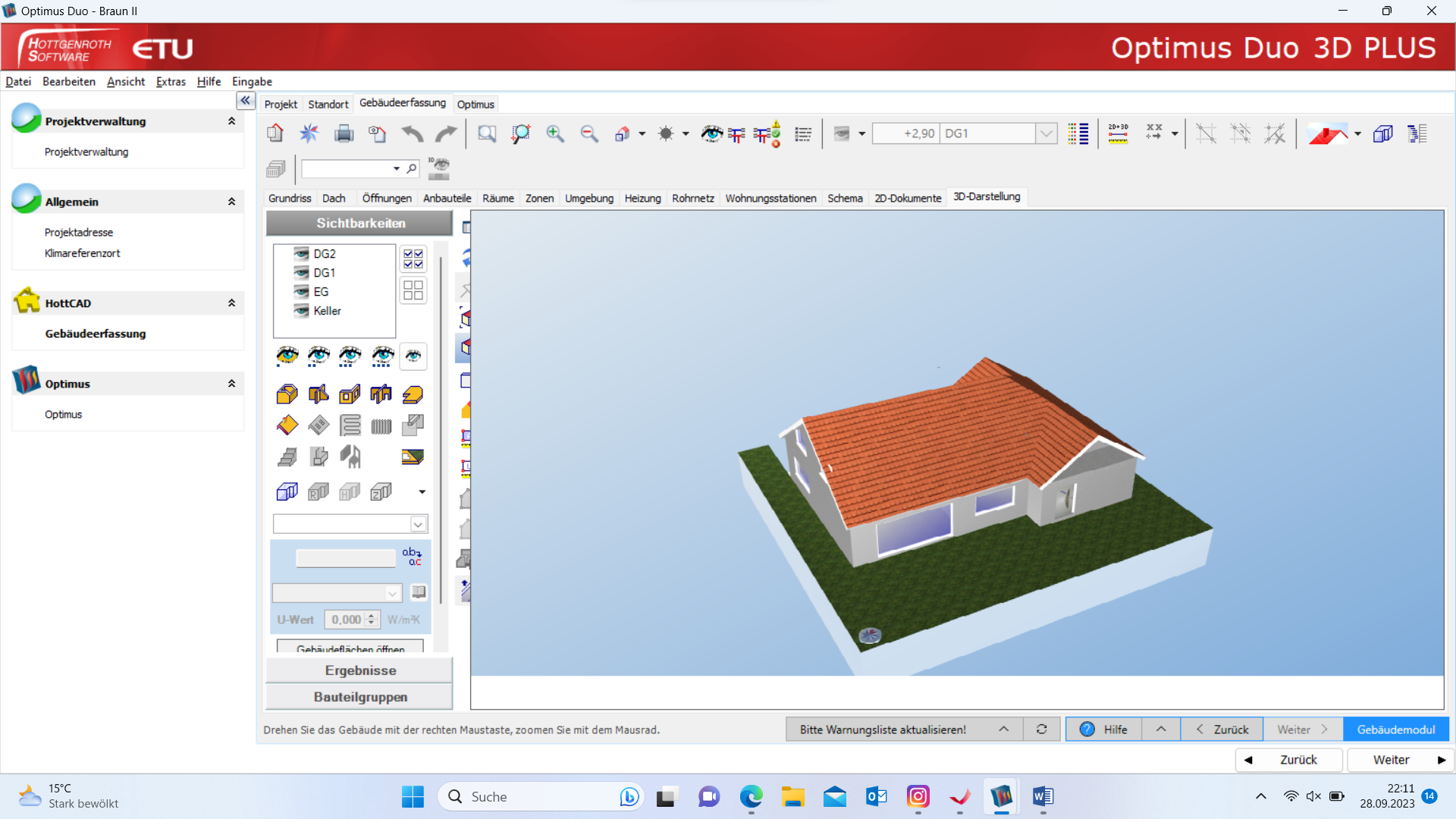Open the DG1 floor dropdown

click(1046, 133)
